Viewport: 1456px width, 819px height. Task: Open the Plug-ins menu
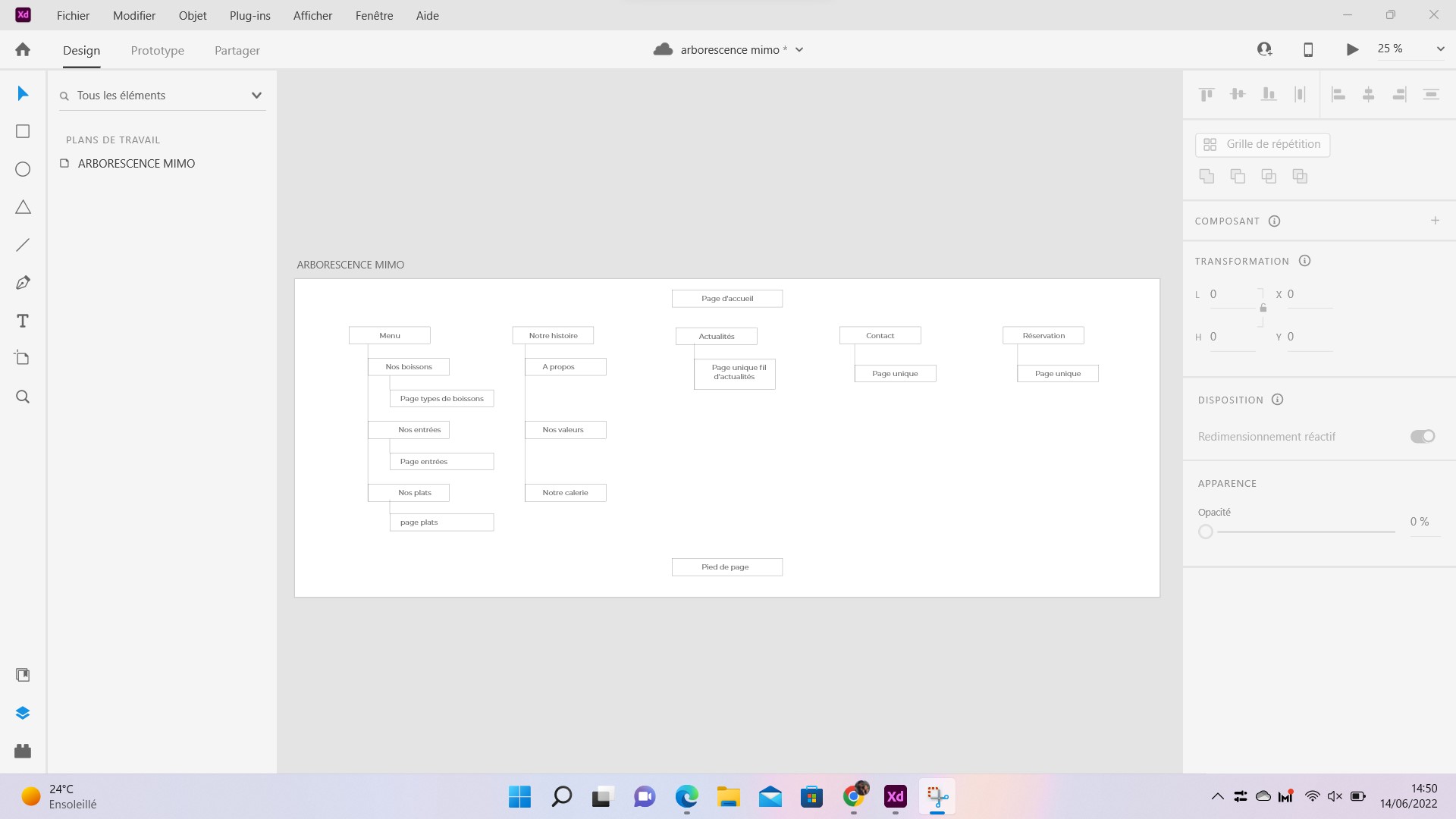(249, 15)
